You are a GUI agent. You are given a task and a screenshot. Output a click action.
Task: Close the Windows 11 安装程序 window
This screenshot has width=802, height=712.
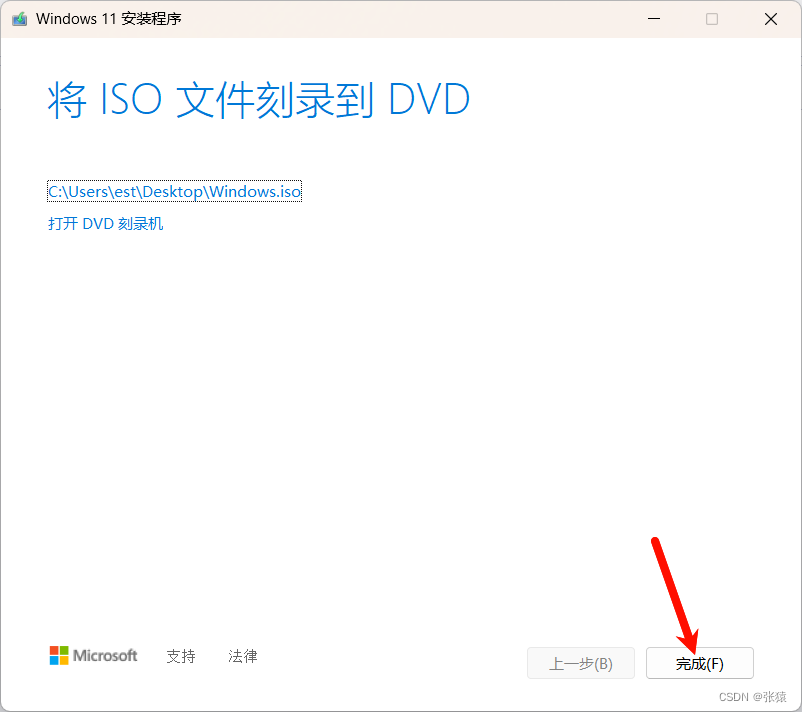tap(771, 19)
